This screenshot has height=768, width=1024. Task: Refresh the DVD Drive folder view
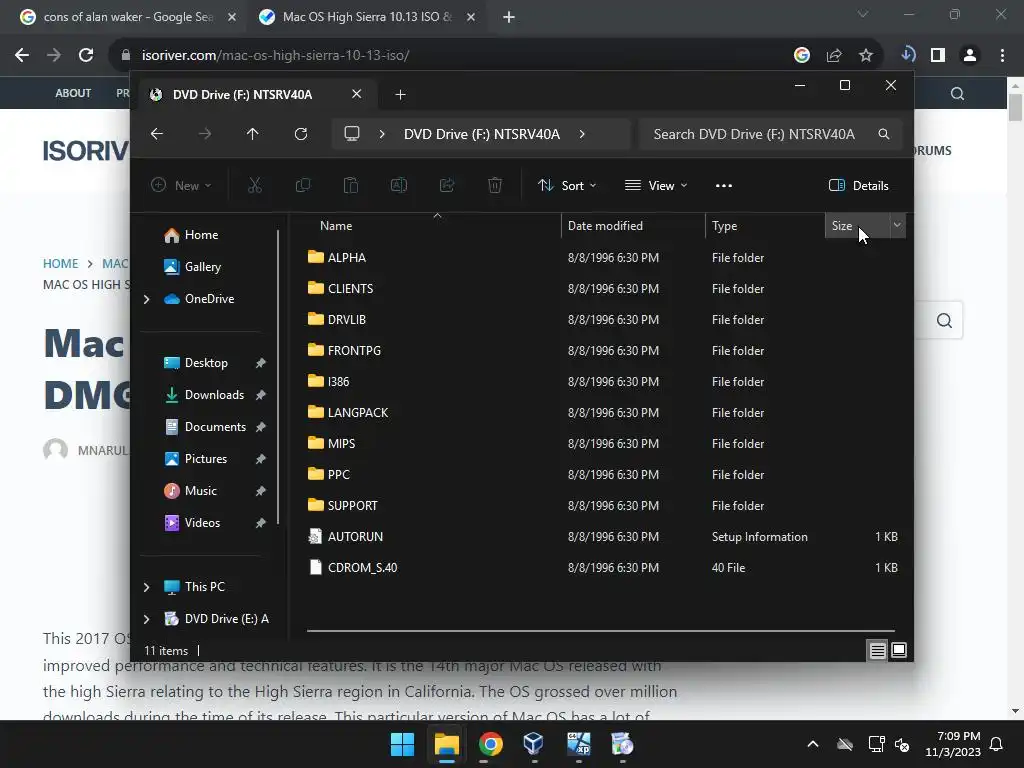pos(300,134)
